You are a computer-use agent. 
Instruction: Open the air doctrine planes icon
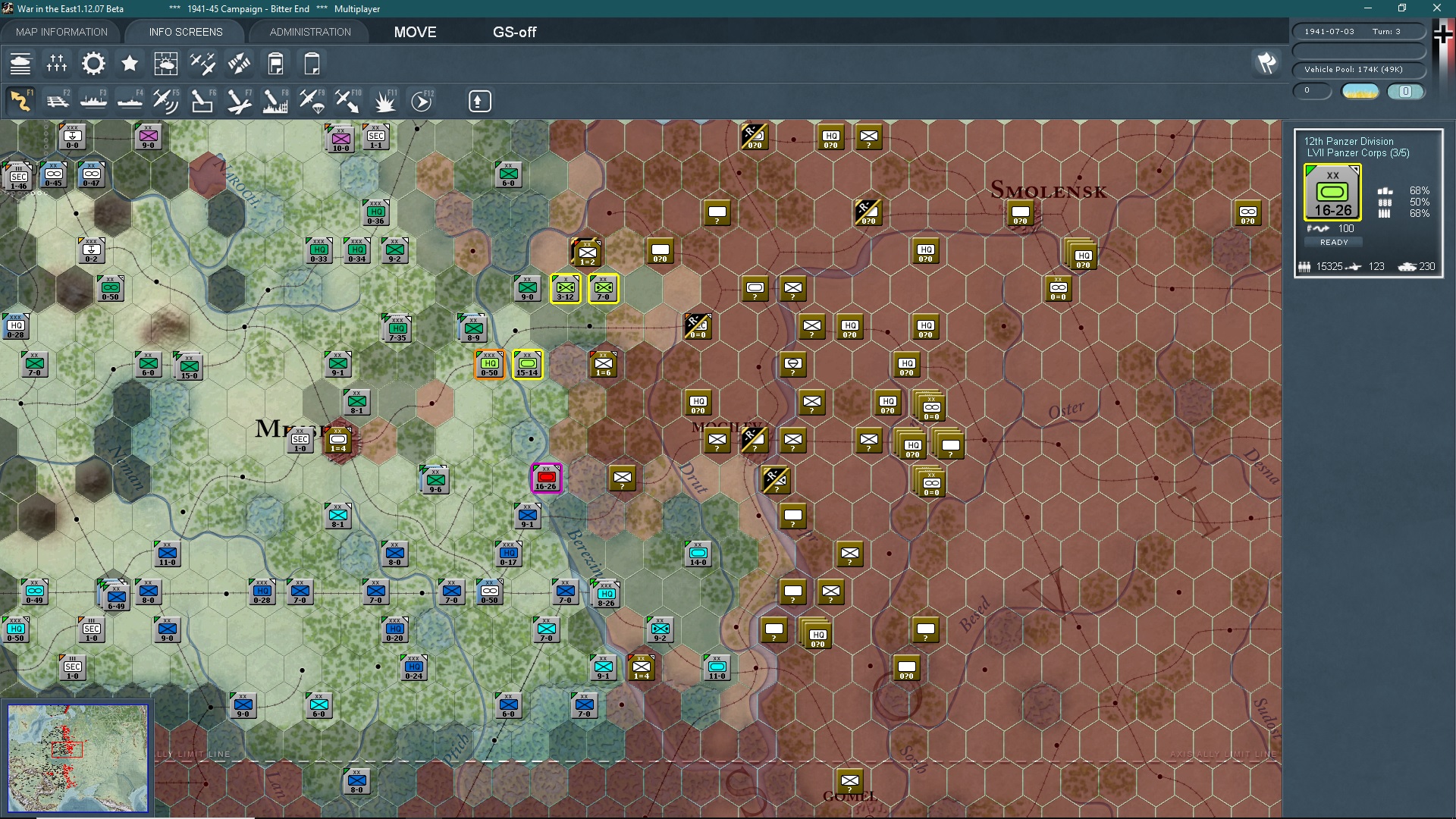point(202,64)
